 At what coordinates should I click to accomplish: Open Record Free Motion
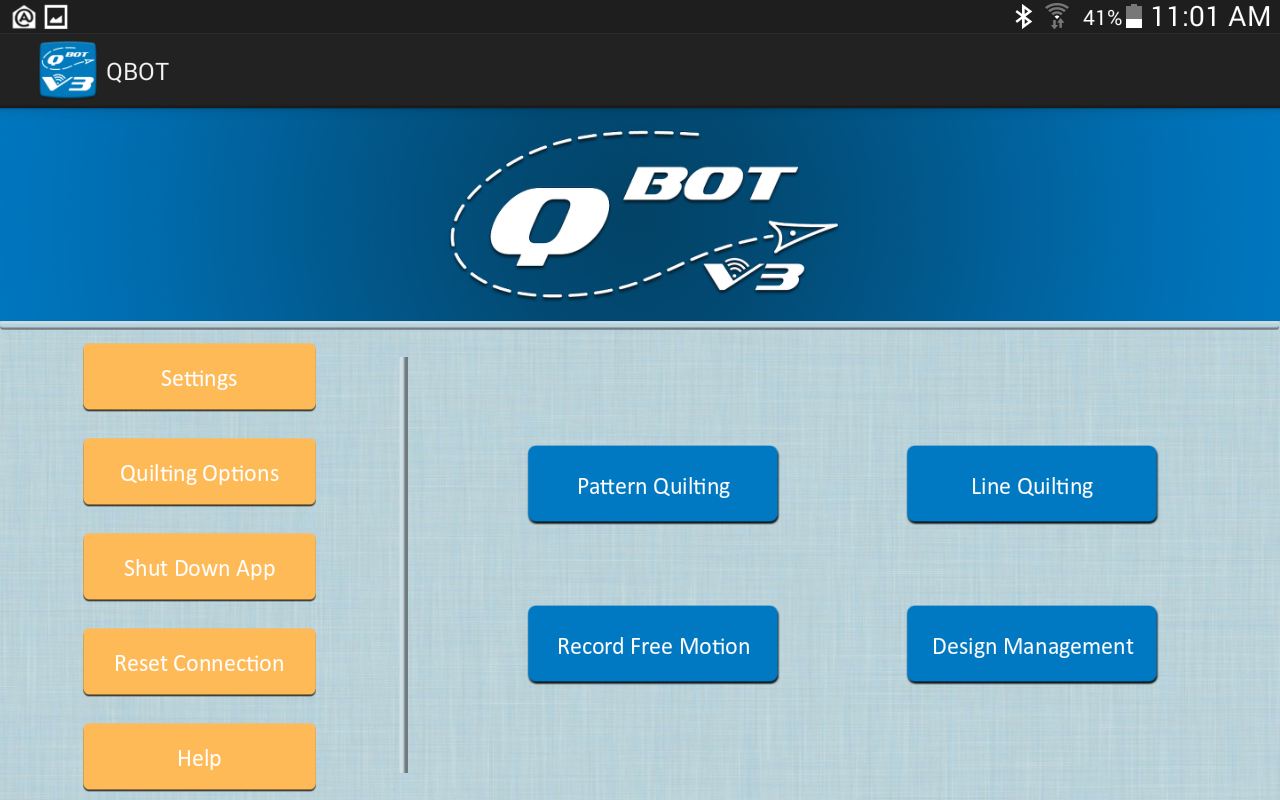pos(653,644)
